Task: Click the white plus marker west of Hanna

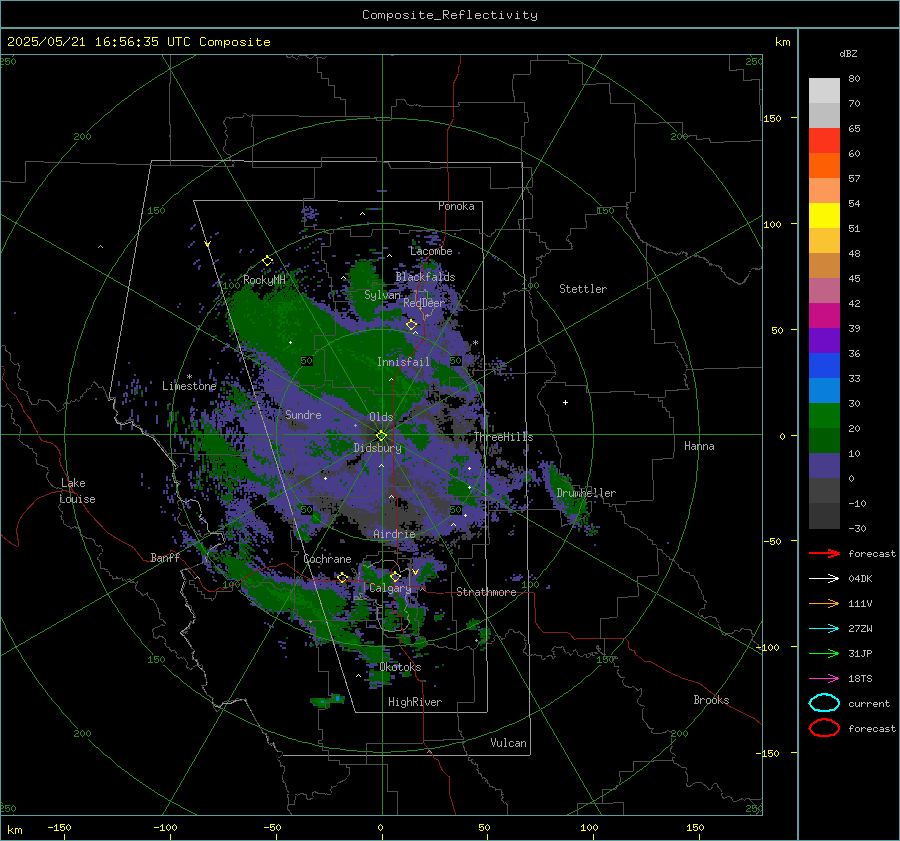Action: pos(565,402)
